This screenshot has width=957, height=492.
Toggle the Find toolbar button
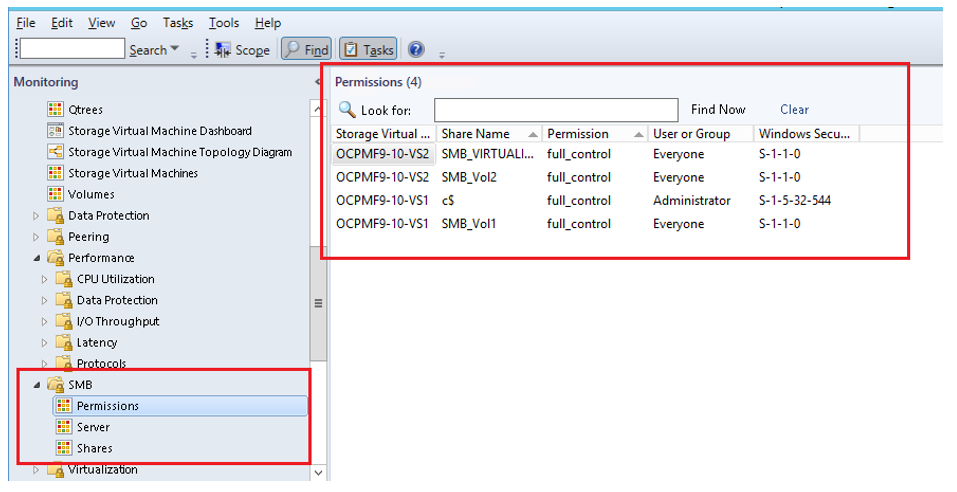306,50
